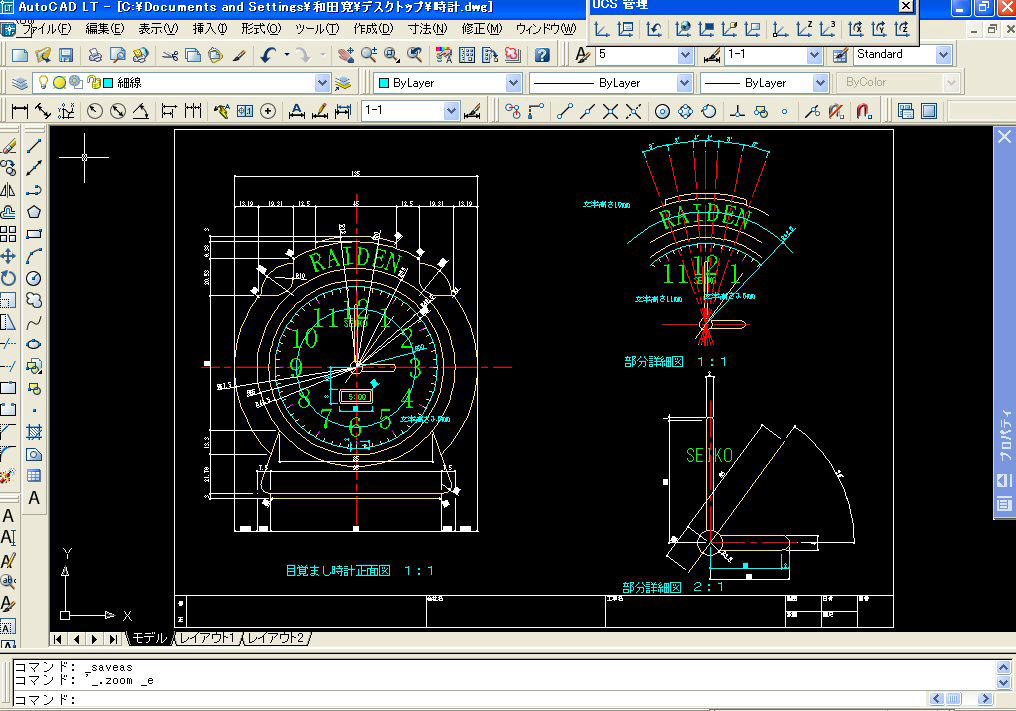Viewport: 1016px width, 711px height.
Task: Expand the 細線 layer dropdown
Action: (x=322, y=83)
